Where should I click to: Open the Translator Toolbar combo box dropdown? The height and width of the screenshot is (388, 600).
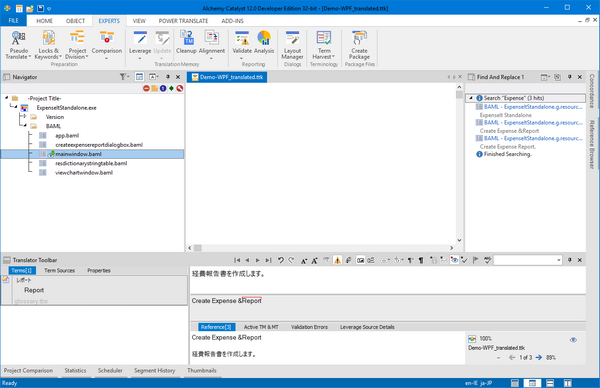(559, 260)
